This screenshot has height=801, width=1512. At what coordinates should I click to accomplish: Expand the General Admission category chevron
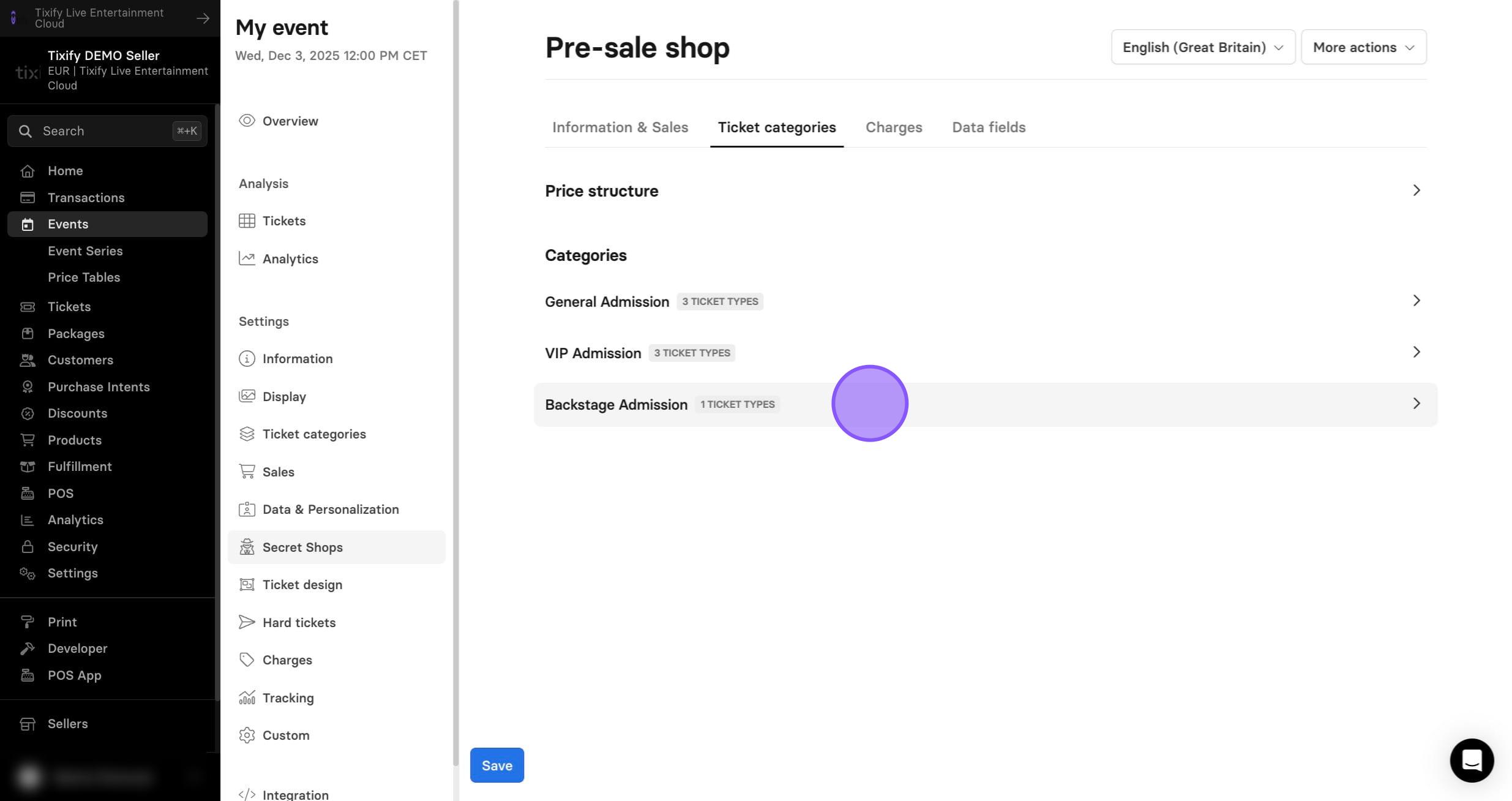pyautogui.click(x=1416, y=301)
